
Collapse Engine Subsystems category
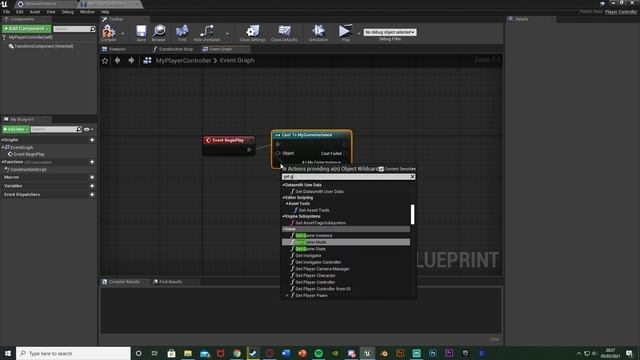tap(284, 216)
